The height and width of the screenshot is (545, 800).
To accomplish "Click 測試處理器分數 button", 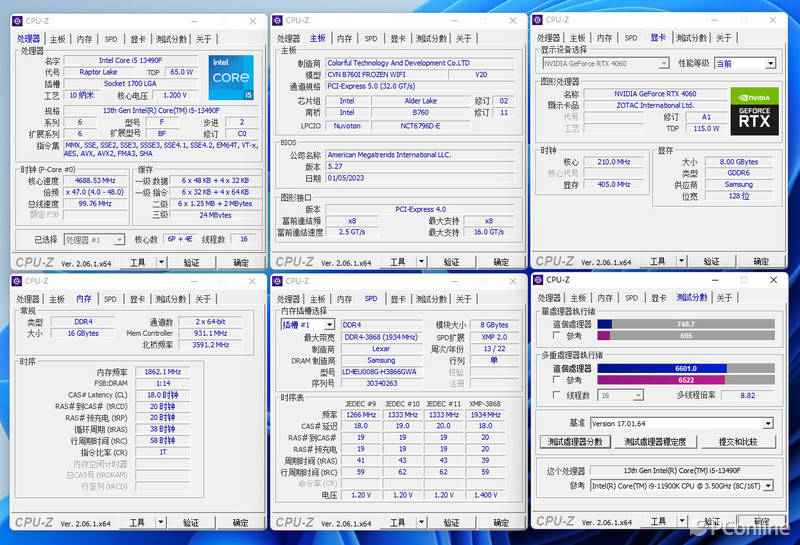I will 576,442.
